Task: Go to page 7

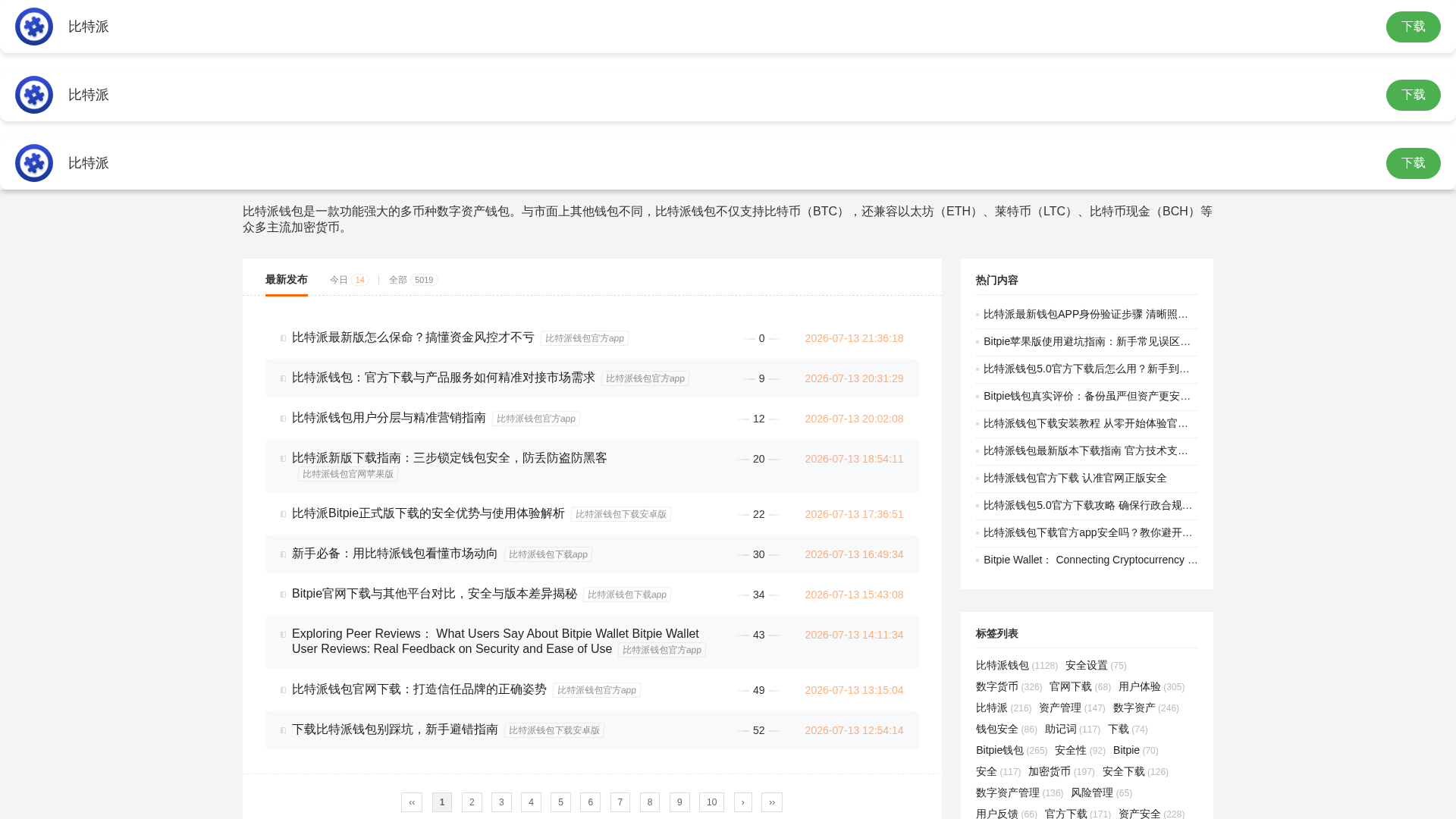Action: pos(620,802)
